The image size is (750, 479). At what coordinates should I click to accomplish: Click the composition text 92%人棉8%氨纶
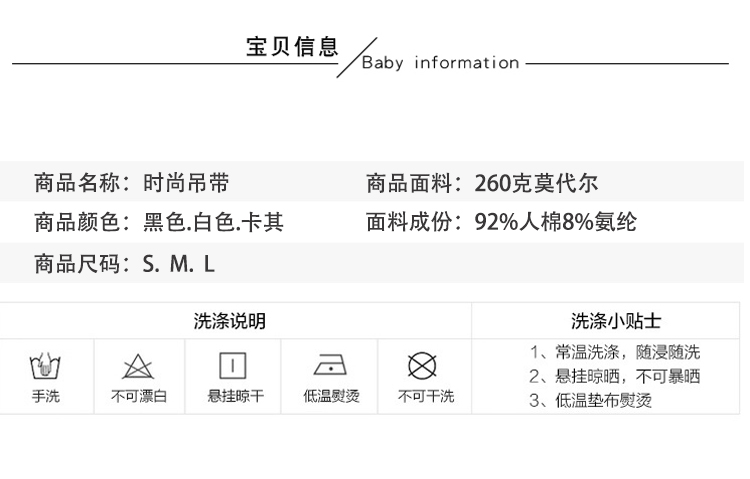555,222
